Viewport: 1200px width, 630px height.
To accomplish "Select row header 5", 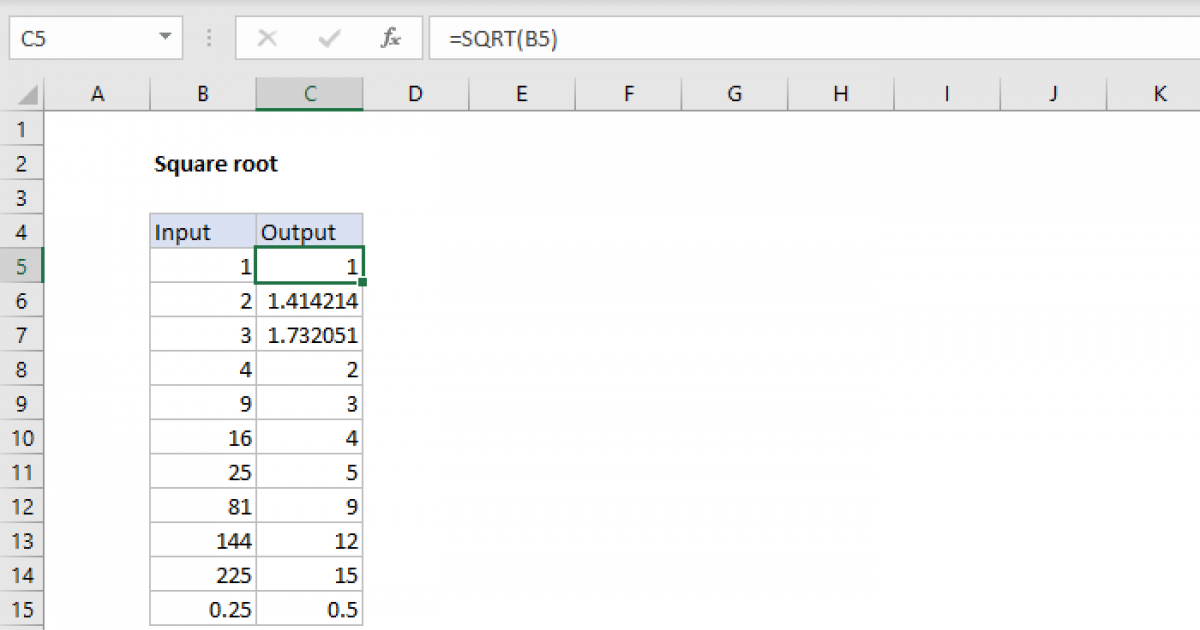I will tap(22, 266).
